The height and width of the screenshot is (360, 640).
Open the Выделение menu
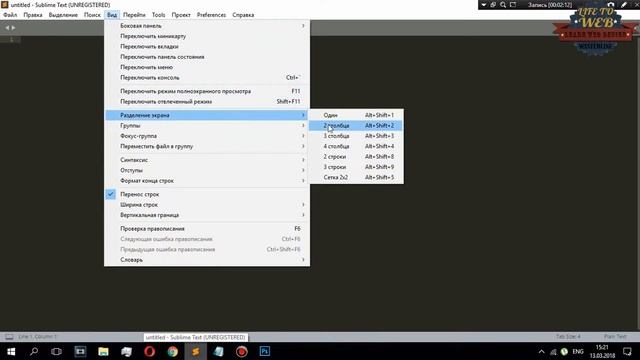(63, 15)
